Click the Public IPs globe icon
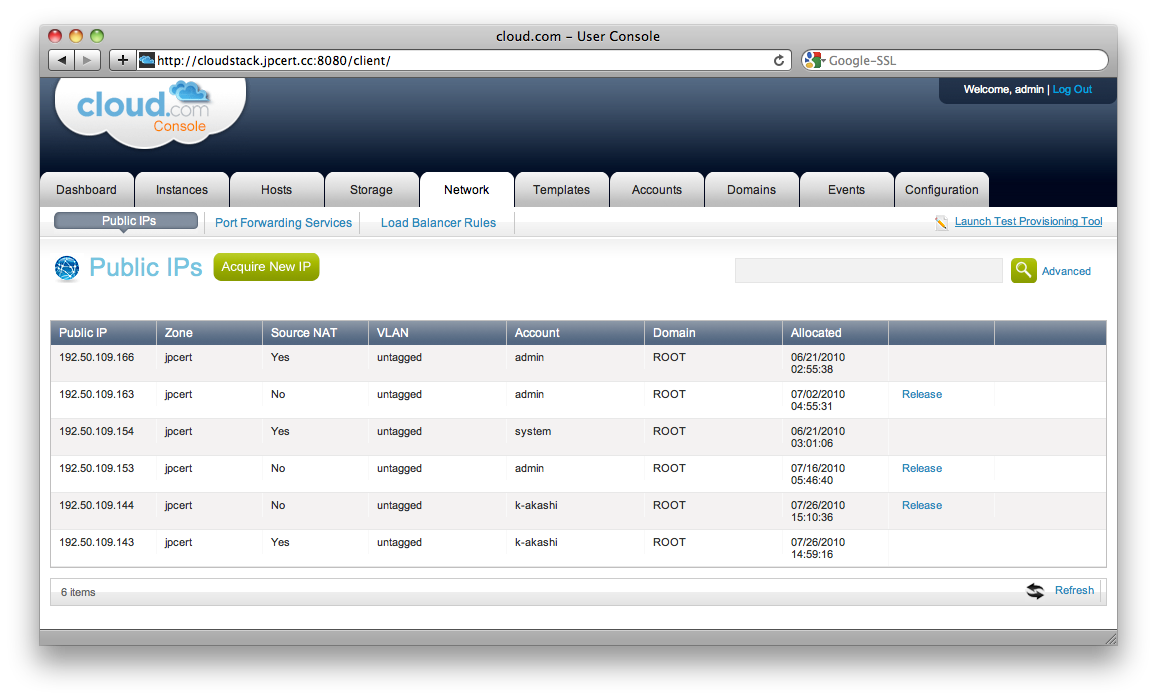This screenshot has width=1157, height=700. pyautogui.click(x=67, y=268)
